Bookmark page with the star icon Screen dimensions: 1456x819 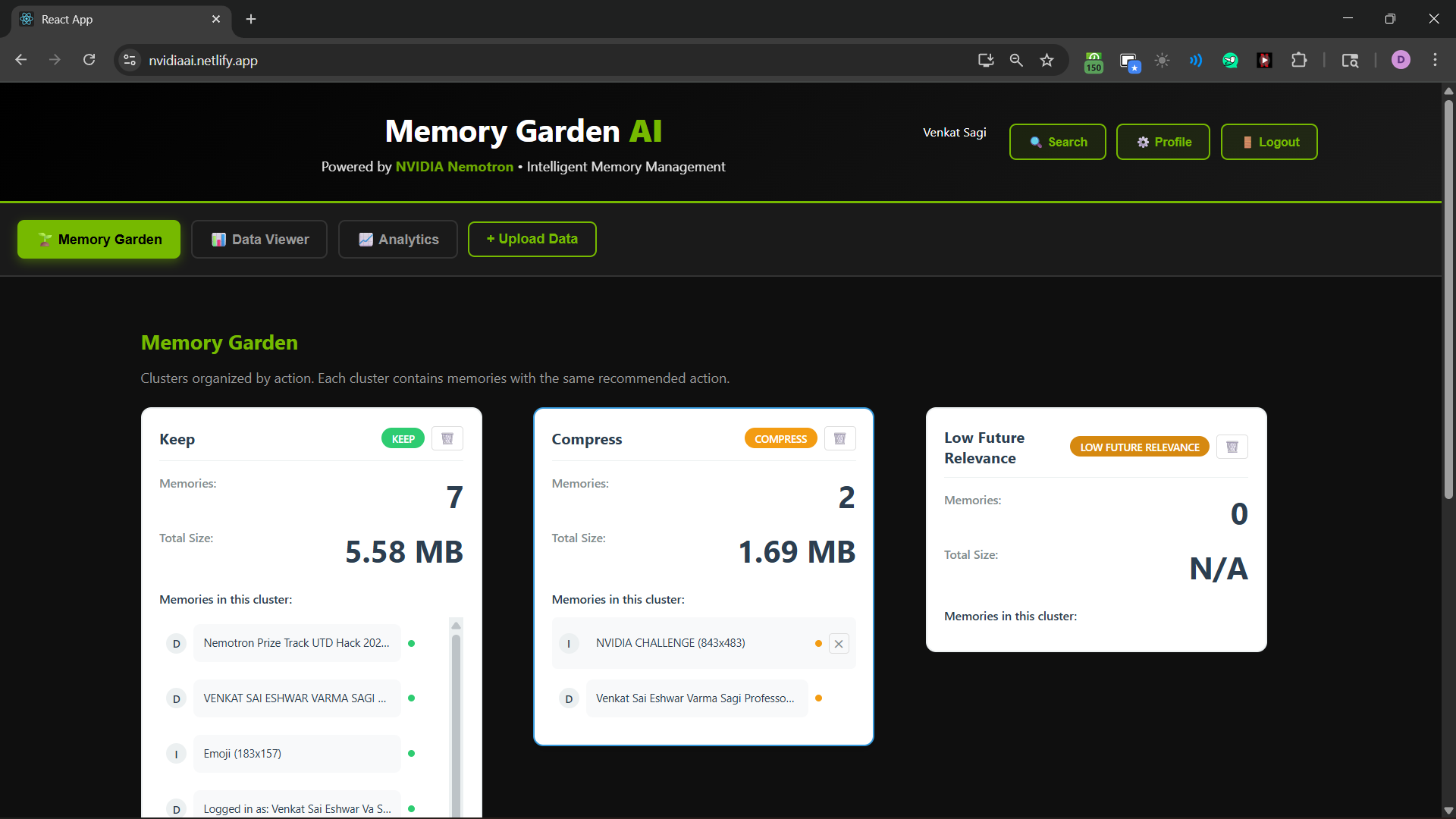point(1046,61)
